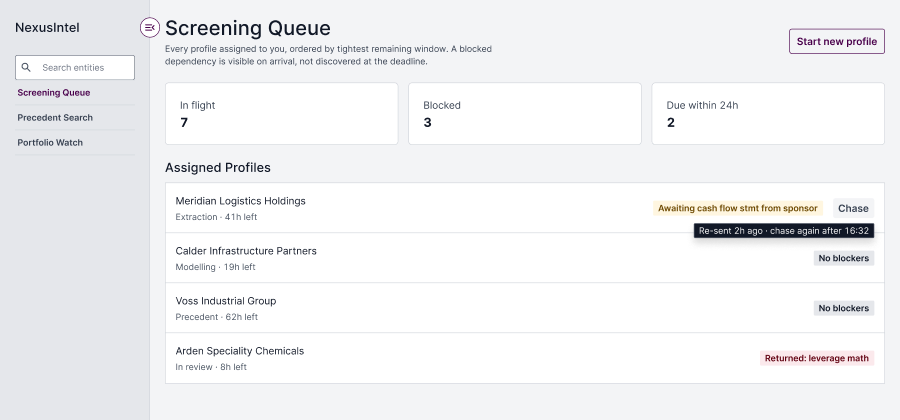Click the NexusIntel logo text
Image resolution: width=900 pixels, height=420 pixels.
(x=47, y=28)
